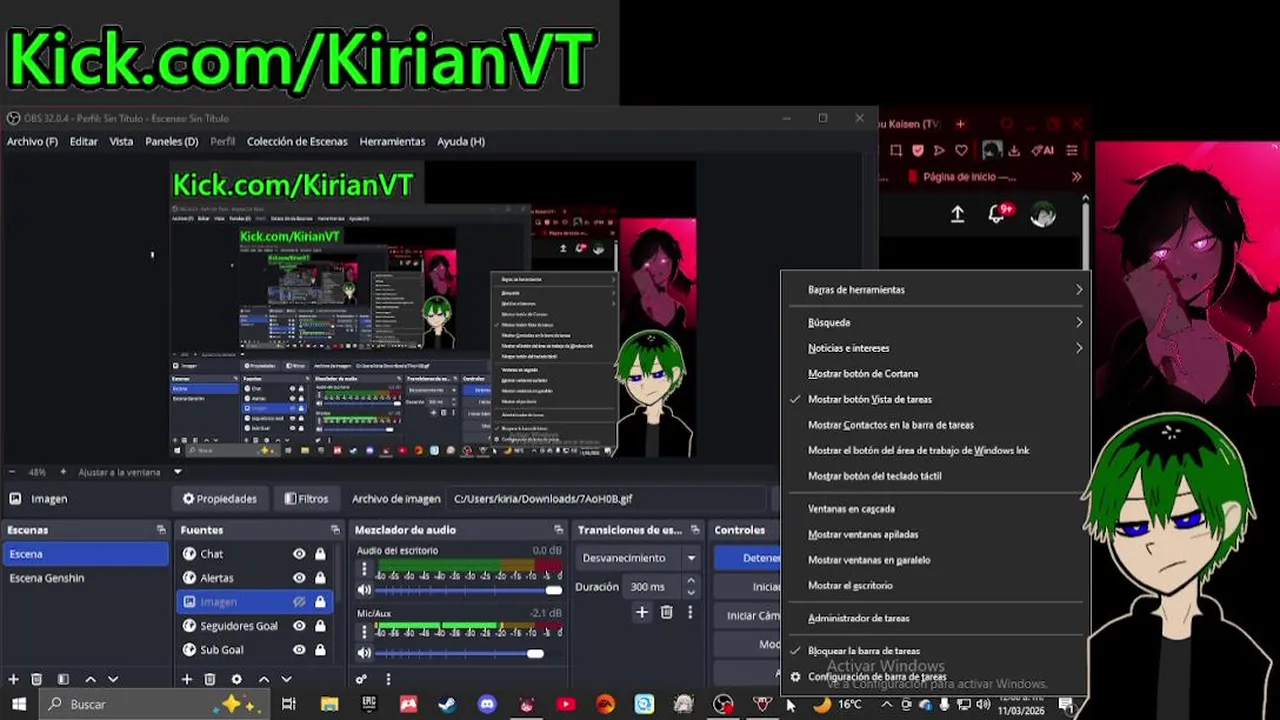Move scene down with Escenas arrow
1280x720 pixels.
tap(113, 679)
